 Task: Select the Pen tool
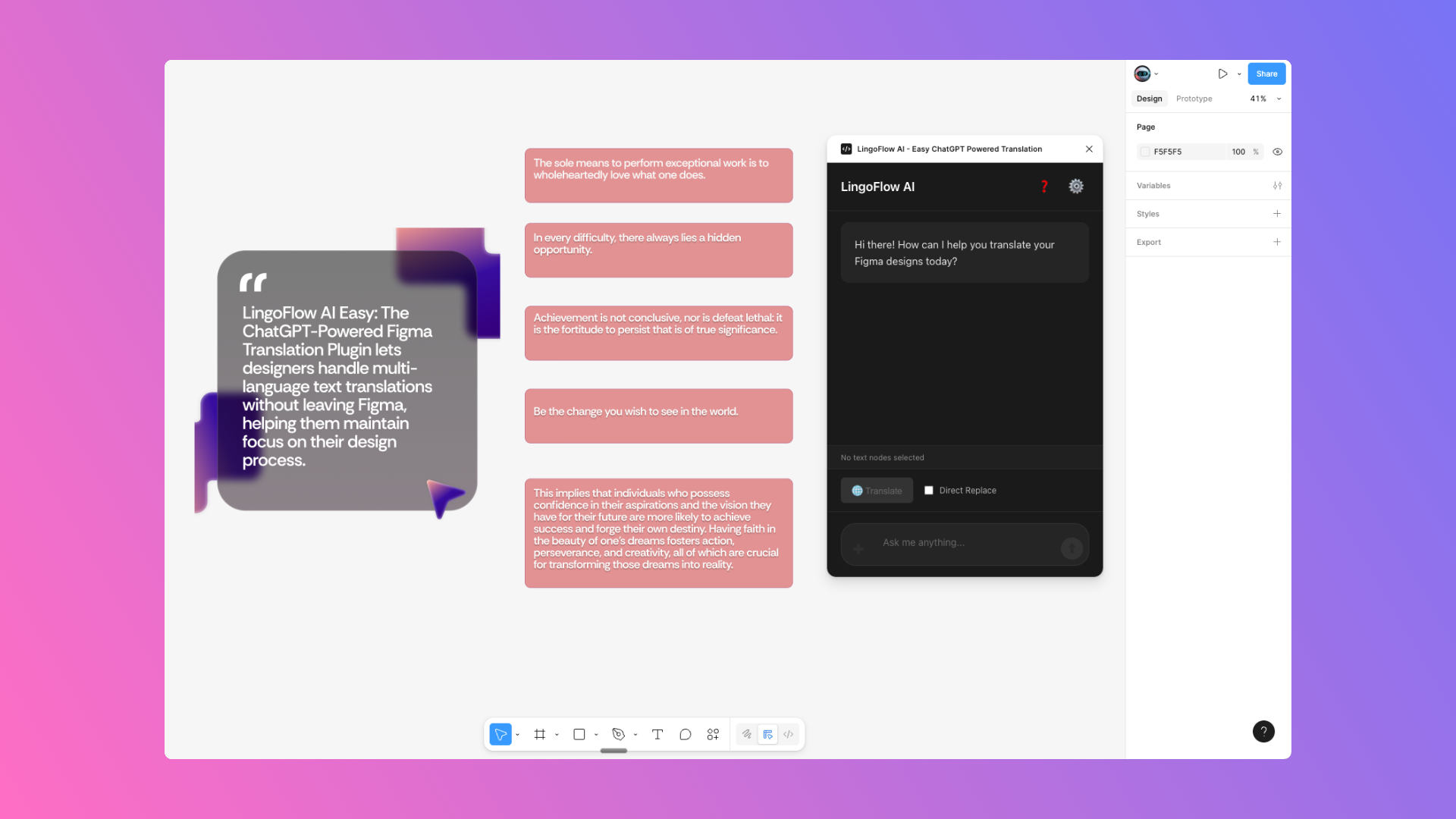pos(619,734)
